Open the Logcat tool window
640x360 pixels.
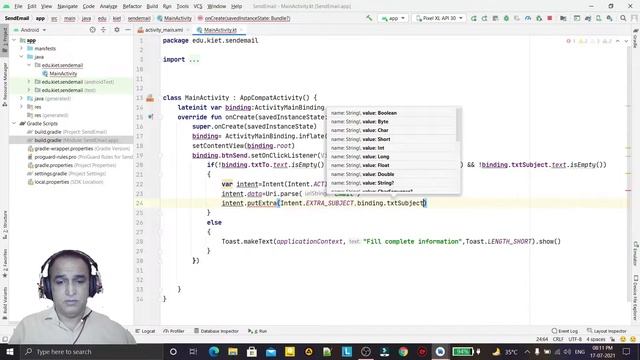point(145,331)
